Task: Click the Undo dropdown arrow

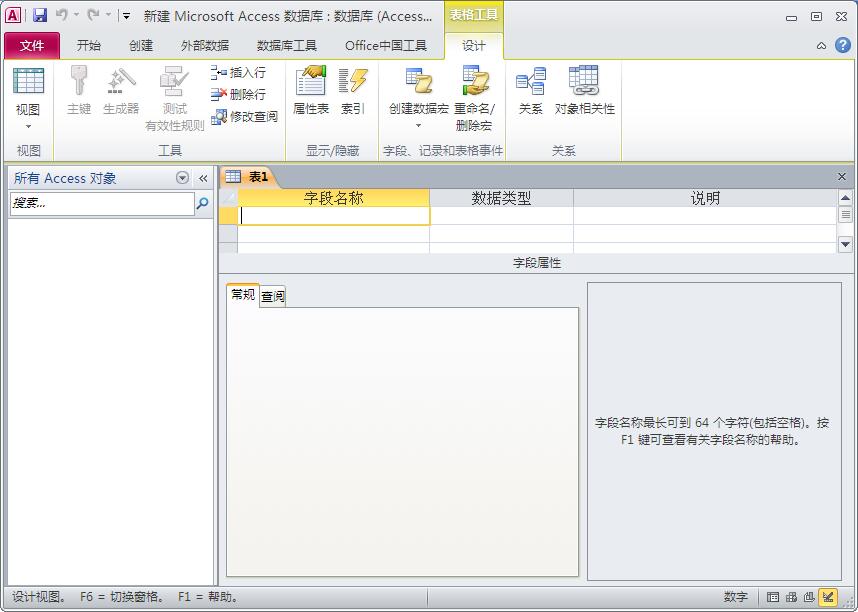Action: 77,15
